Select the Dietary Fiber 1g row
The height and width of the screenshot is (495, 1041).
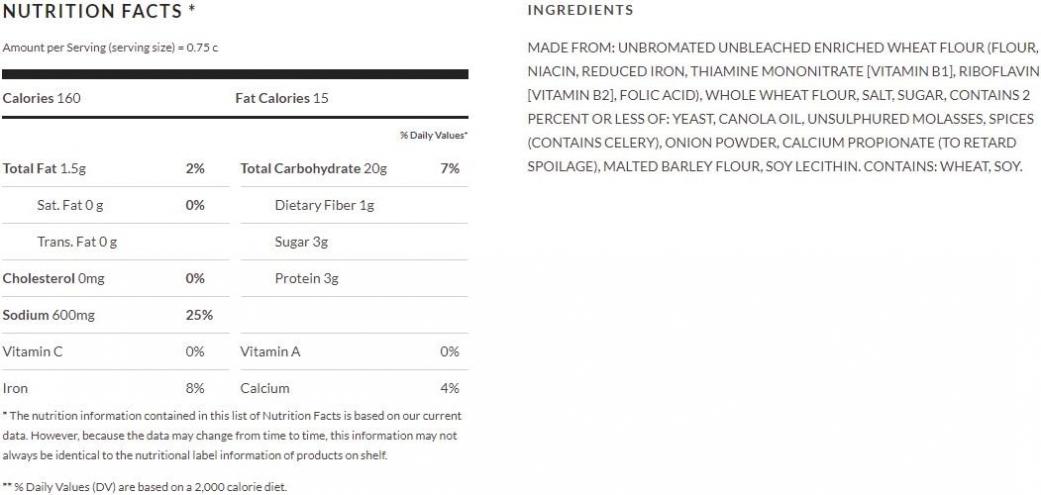355,205
